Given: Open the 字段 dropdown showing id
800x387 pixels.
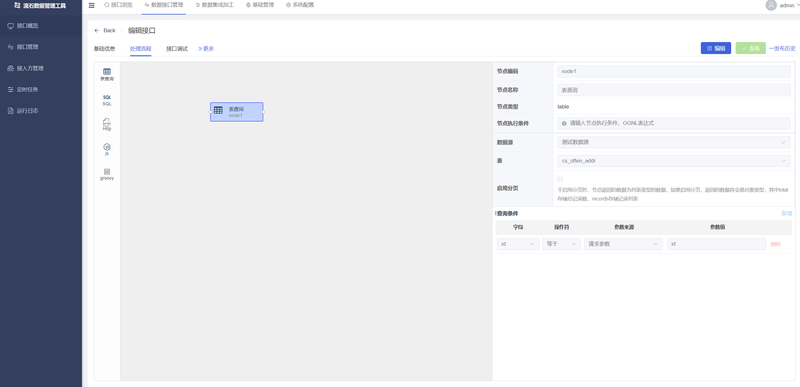Looking at the screenshot, I should pyautogui.click(x=518, y=244).
